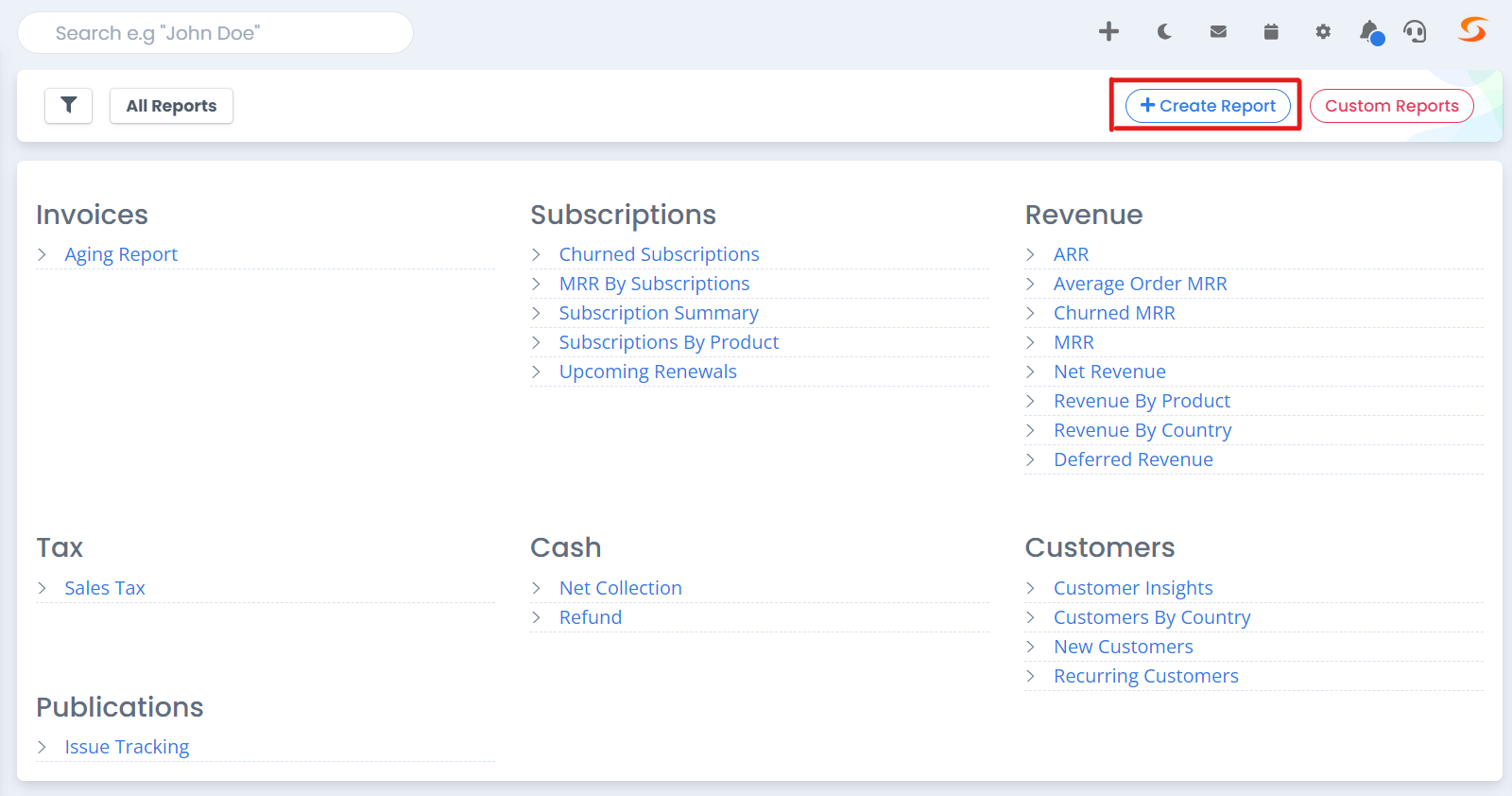Open support via the headset icon
The width and height of the screenshot is (1512, 796).
tap(1415, 32)
